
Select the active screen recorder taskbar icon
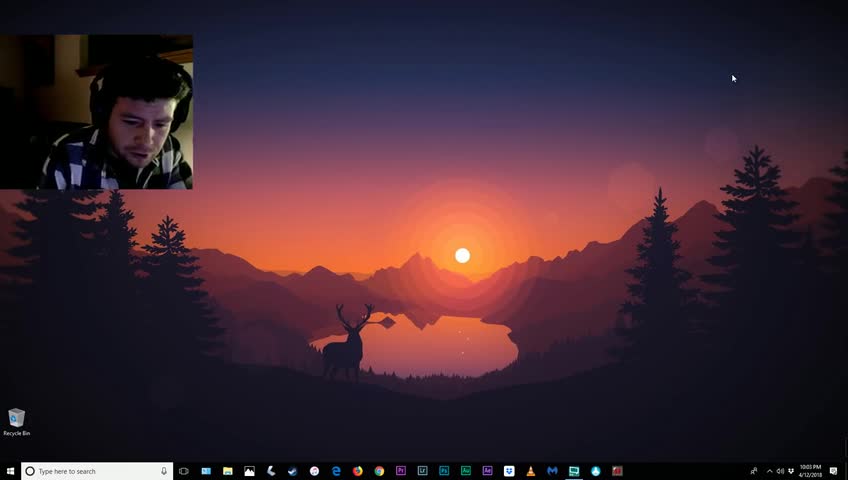coord(574,471)
